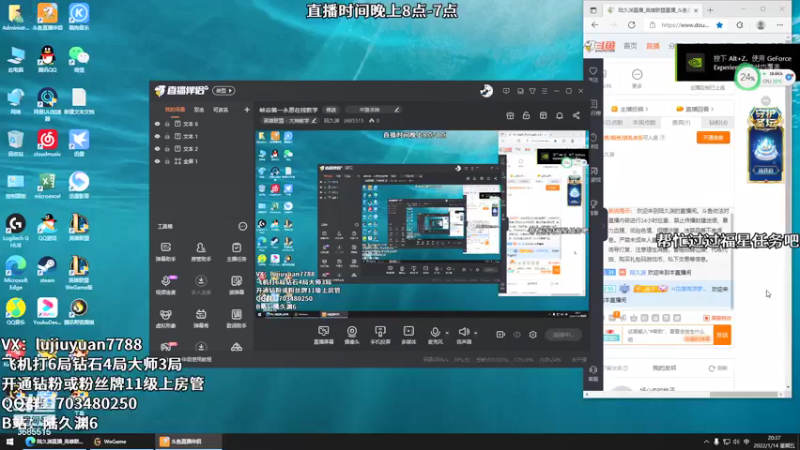Image resolution: width=800 pixels, height=450 pixels.
Task: Click the 修改 button next to the stream title
Action: tap(331, 110)
